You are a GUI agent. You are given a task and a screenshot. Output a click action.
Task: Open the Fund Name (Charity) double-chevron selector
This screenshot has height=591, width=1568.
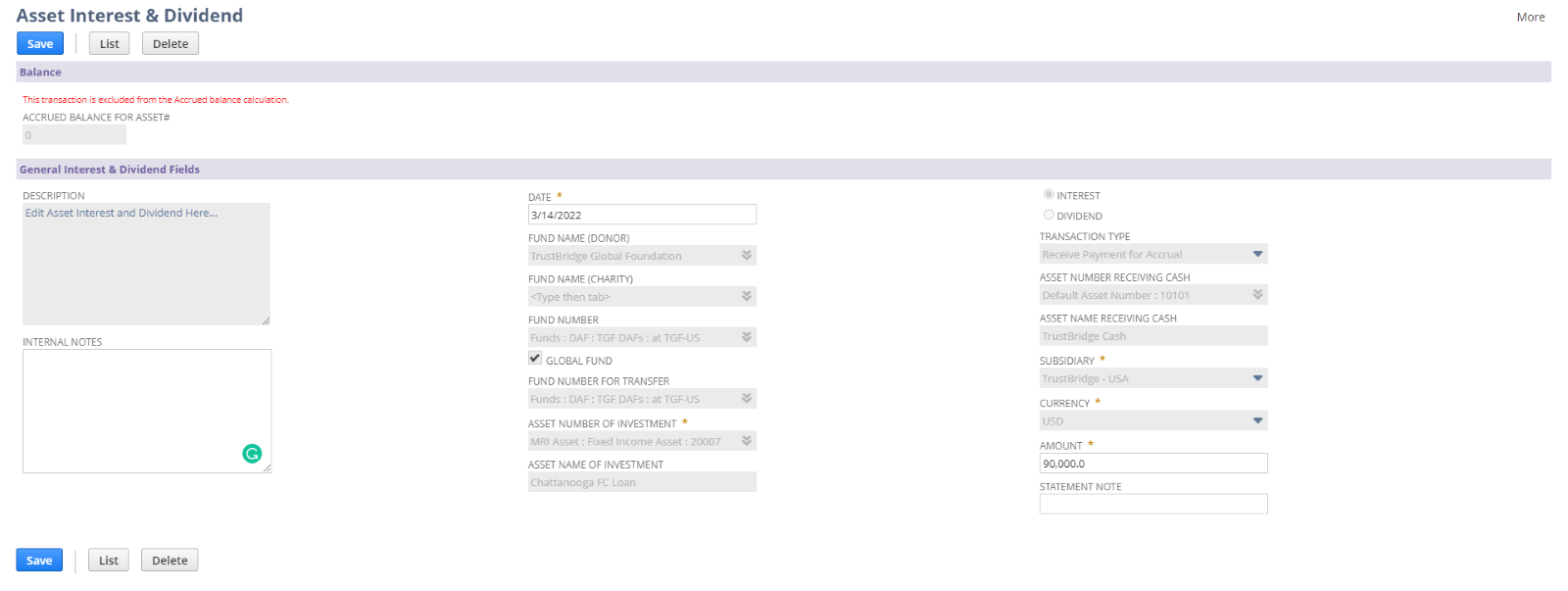point(747,296)
